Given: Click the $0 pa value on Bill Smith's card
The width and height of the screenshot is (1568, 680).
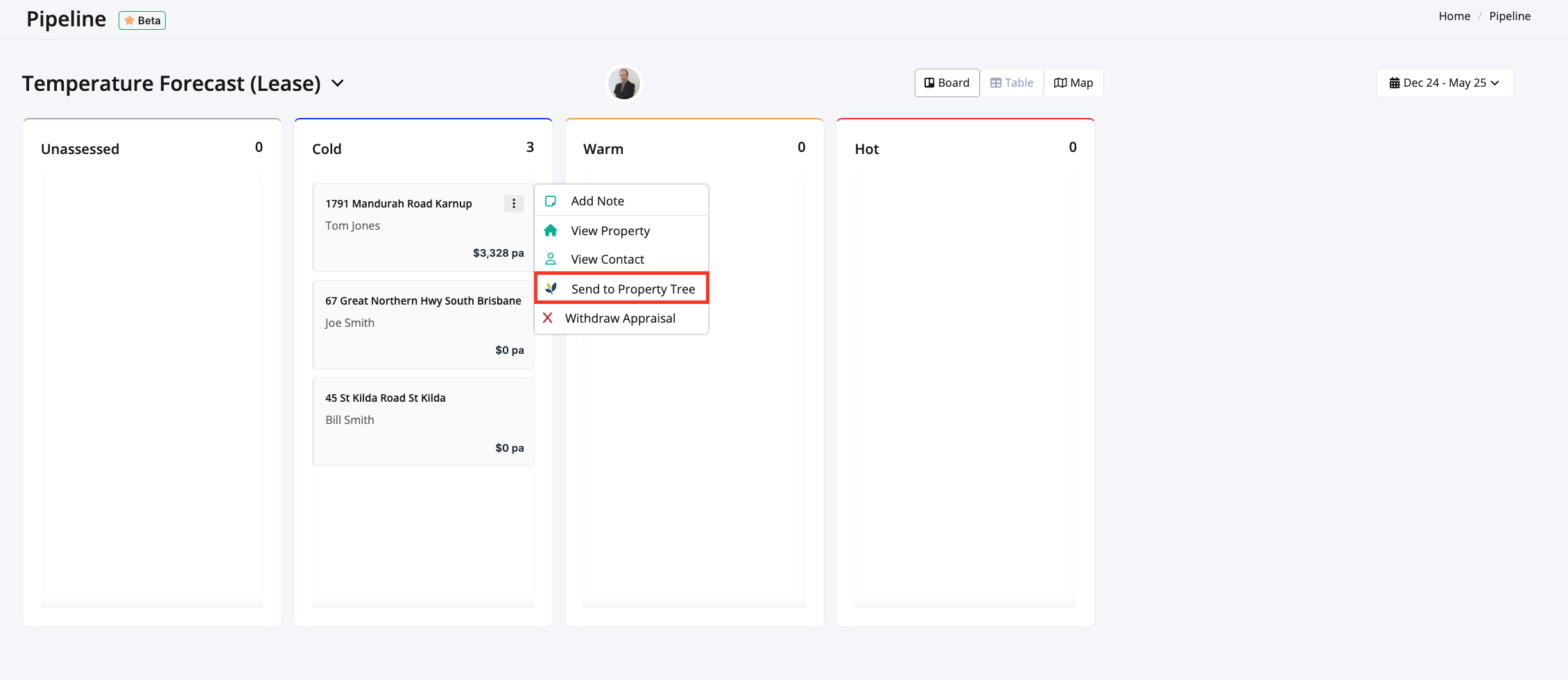Looking at the screenshot, I should pyautogui.click(x=509, y=448).
